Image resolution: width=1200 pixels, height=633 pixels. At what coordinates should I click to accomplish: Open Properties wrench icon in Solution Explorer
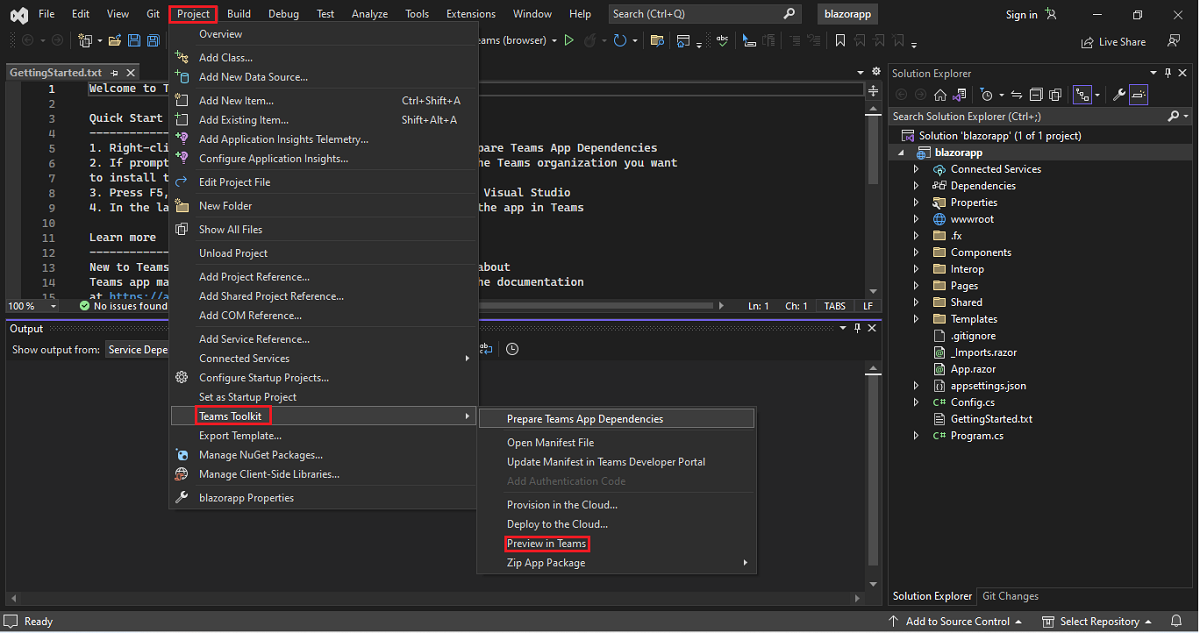(1119, 95)
